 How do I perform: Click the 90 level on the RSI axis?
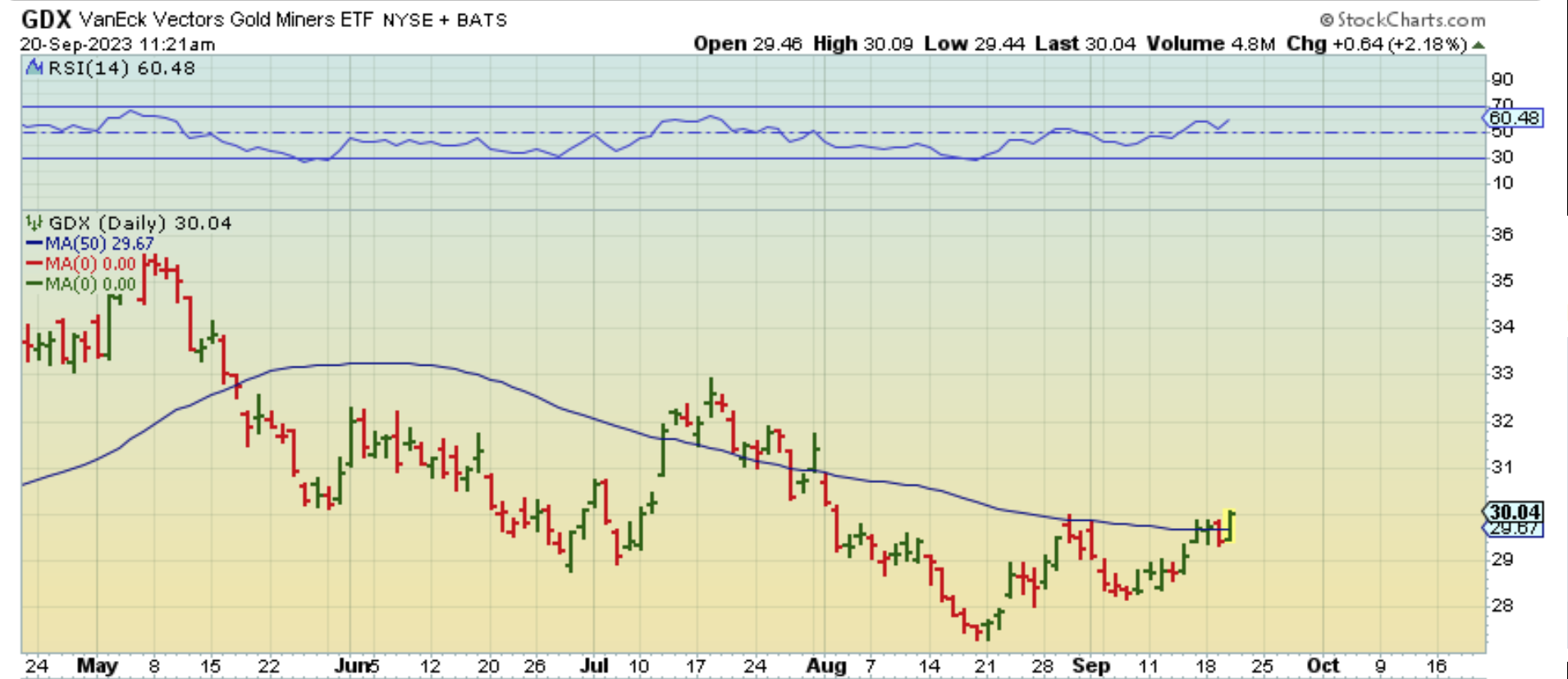click(1502, 80)
